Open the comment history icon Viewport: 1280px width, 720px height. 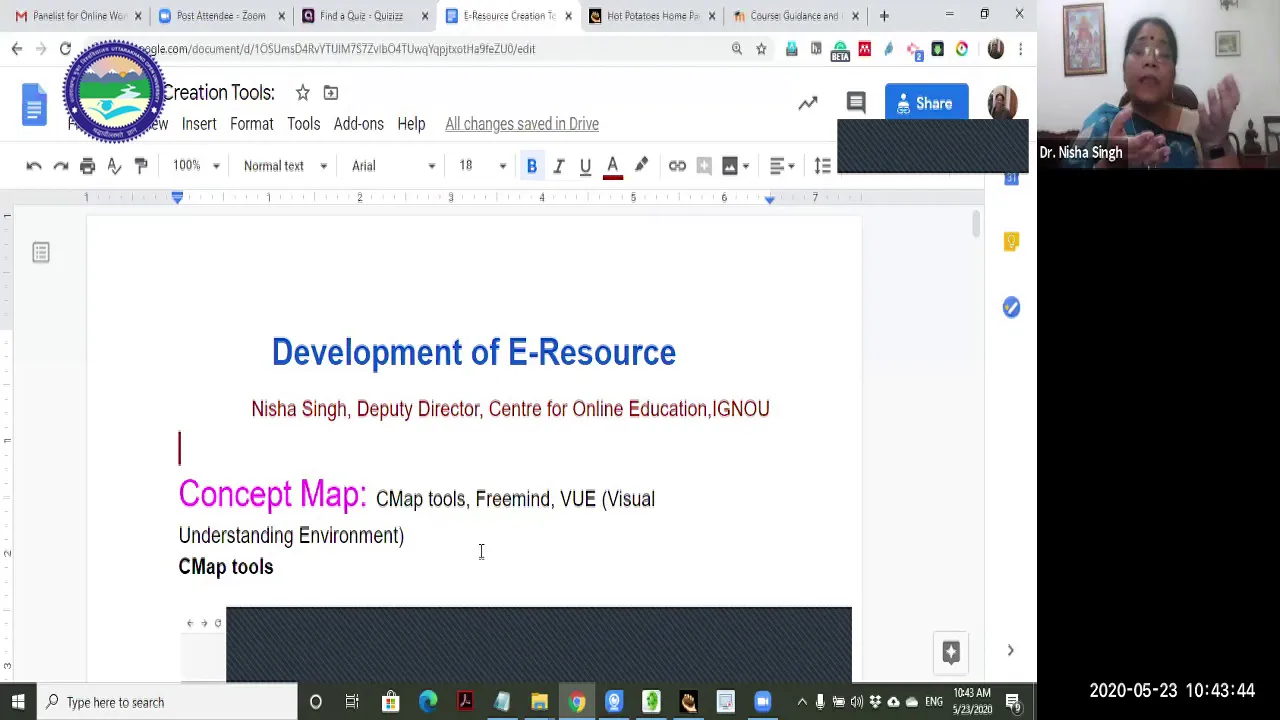[856, 103]
